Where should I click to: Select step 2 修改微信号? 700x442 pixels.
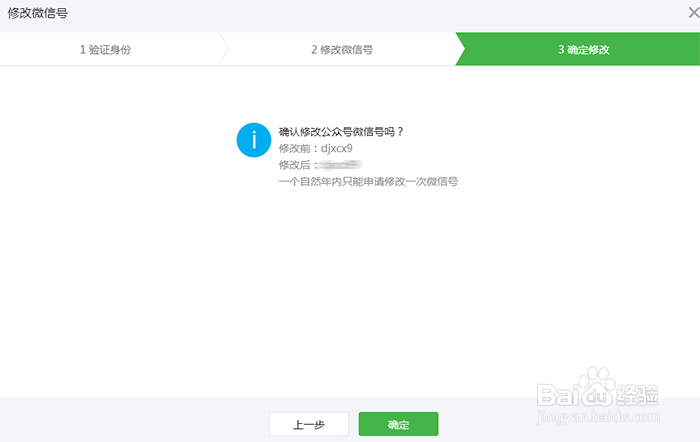click(x=342, y=49)
